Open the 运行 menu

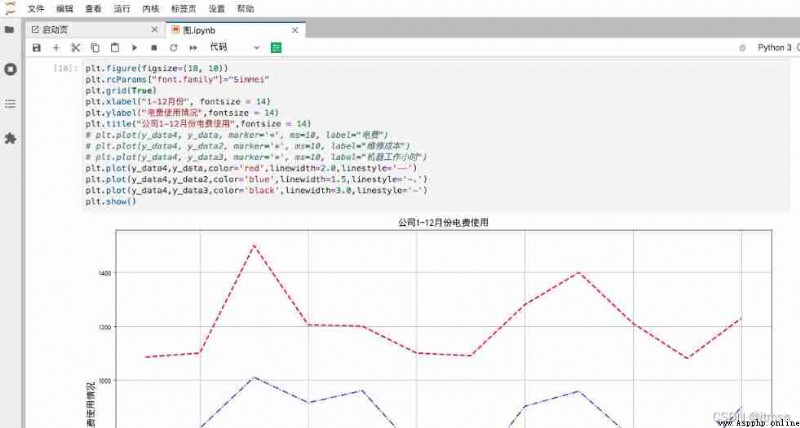pos(122,9)
